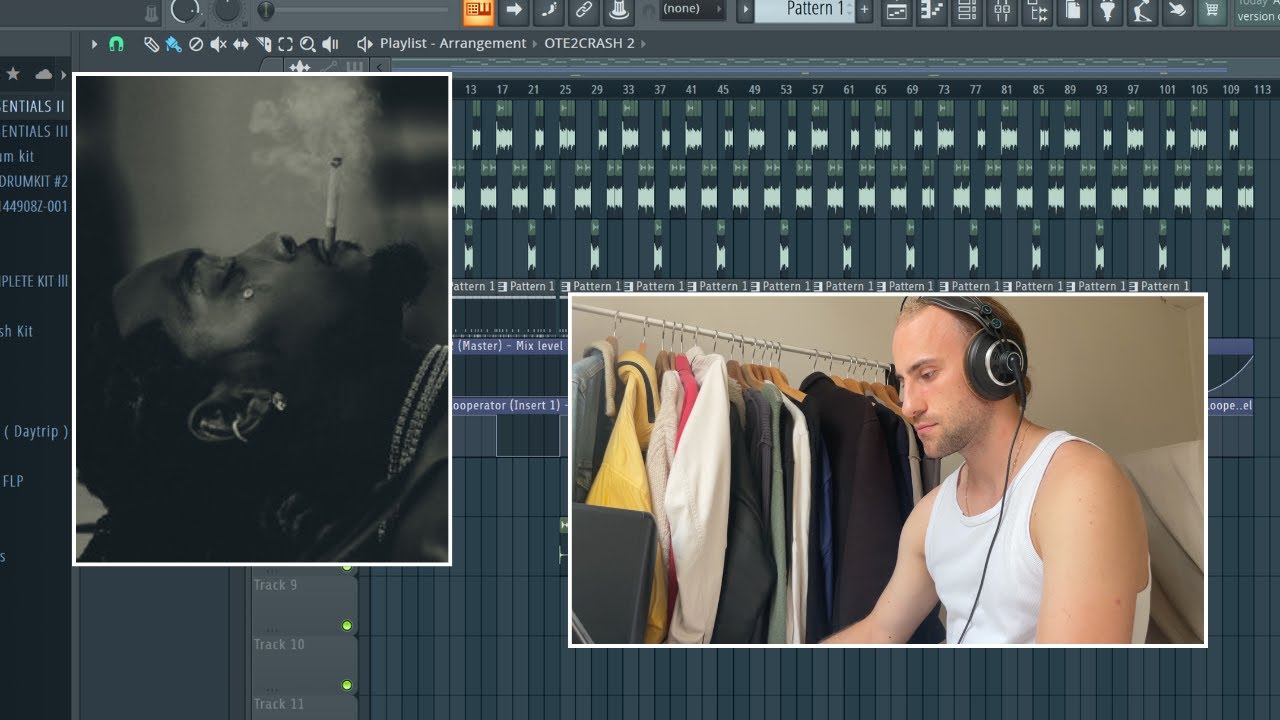
Task: Click the OTE2CRASH 2 arrangement name
Action: point(589,44)
